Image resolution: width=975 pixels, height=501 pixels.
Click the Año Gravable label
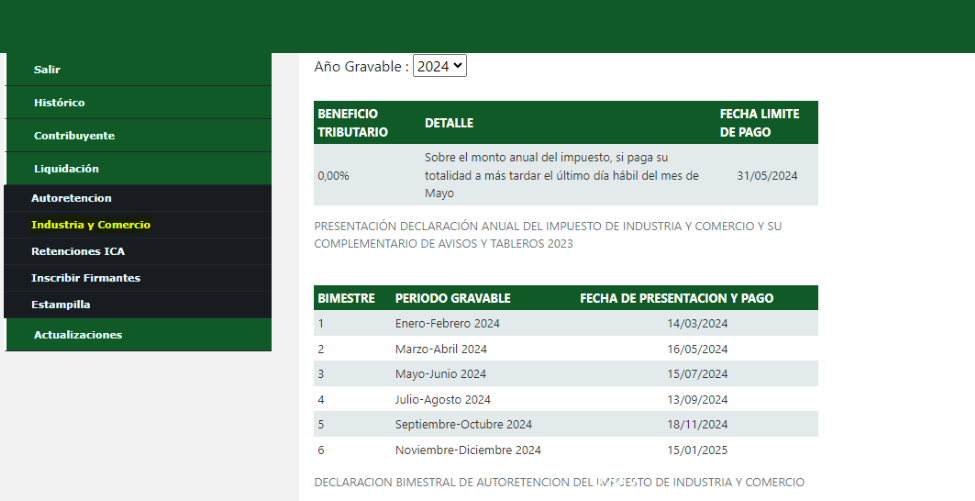[361, 67]
